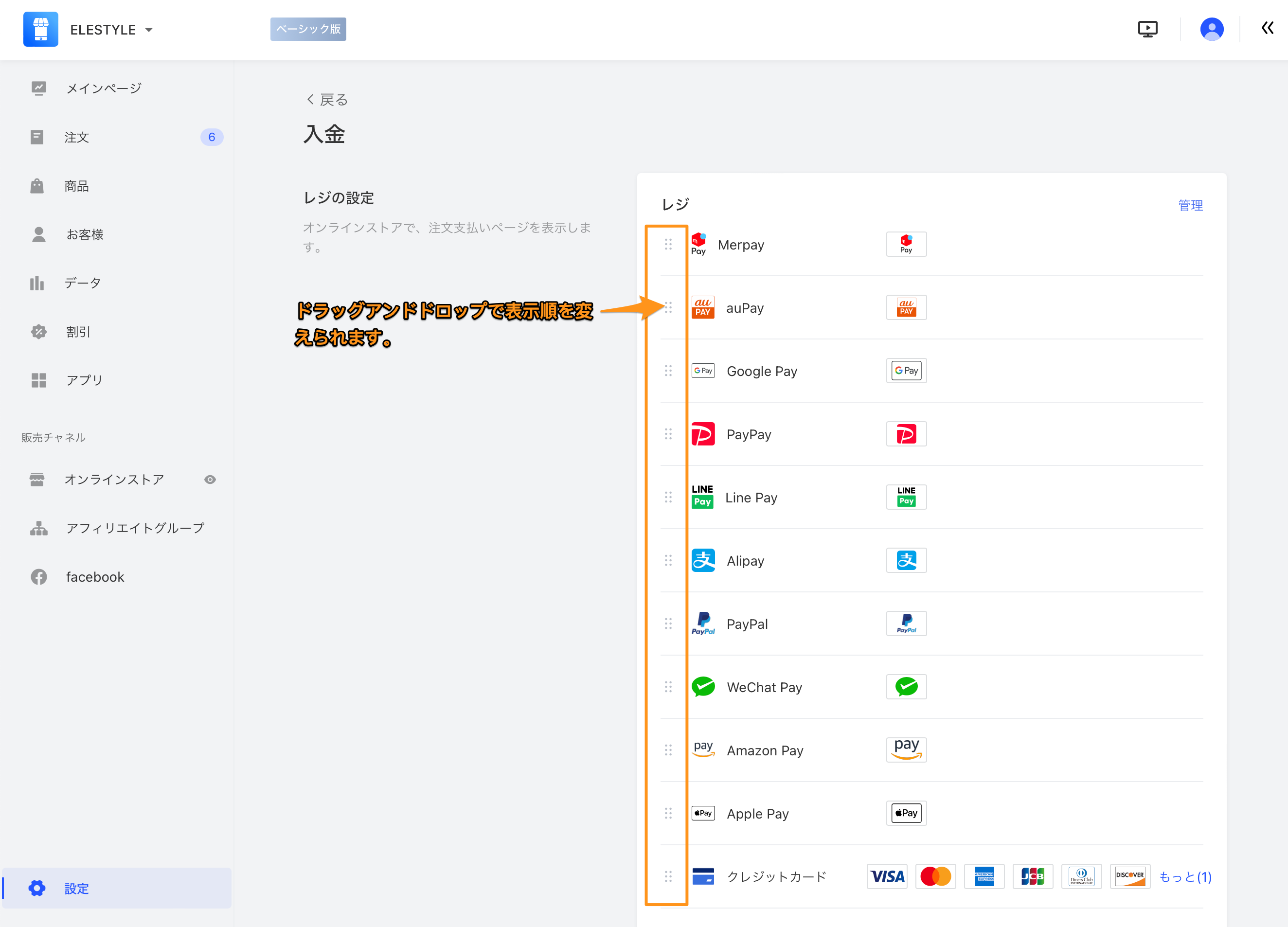
Task: Click the 割引 discount badge icon
Action: (38, 332)
